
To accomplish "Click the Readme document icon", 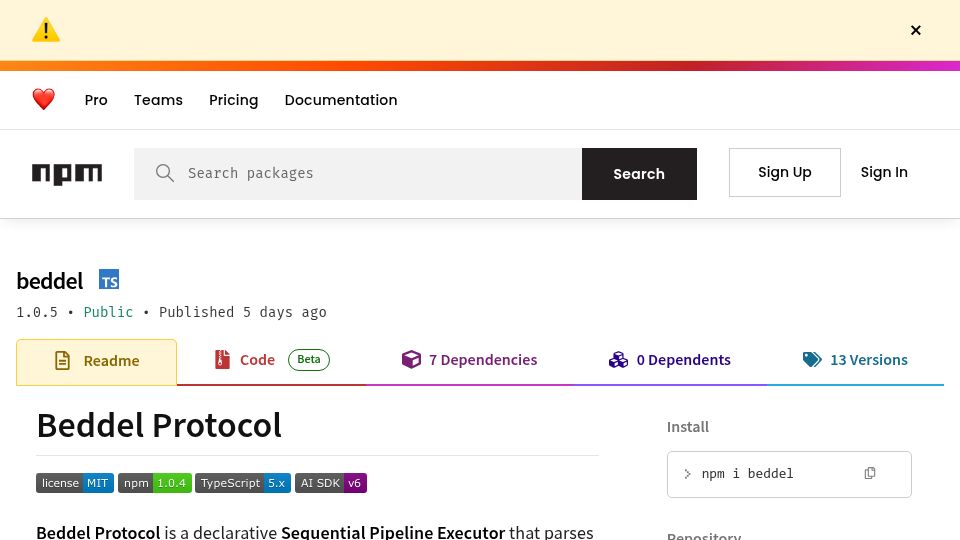I will point(62,361).
